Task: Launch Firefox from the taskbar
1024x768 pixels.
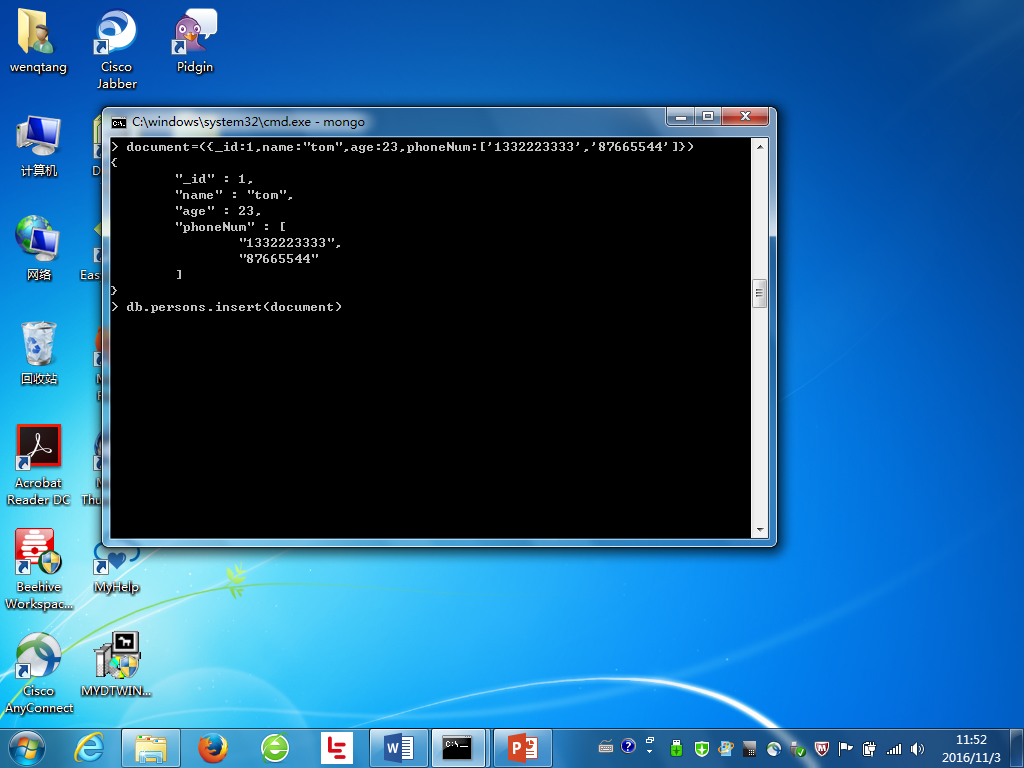Action: [x=213, y=748]
